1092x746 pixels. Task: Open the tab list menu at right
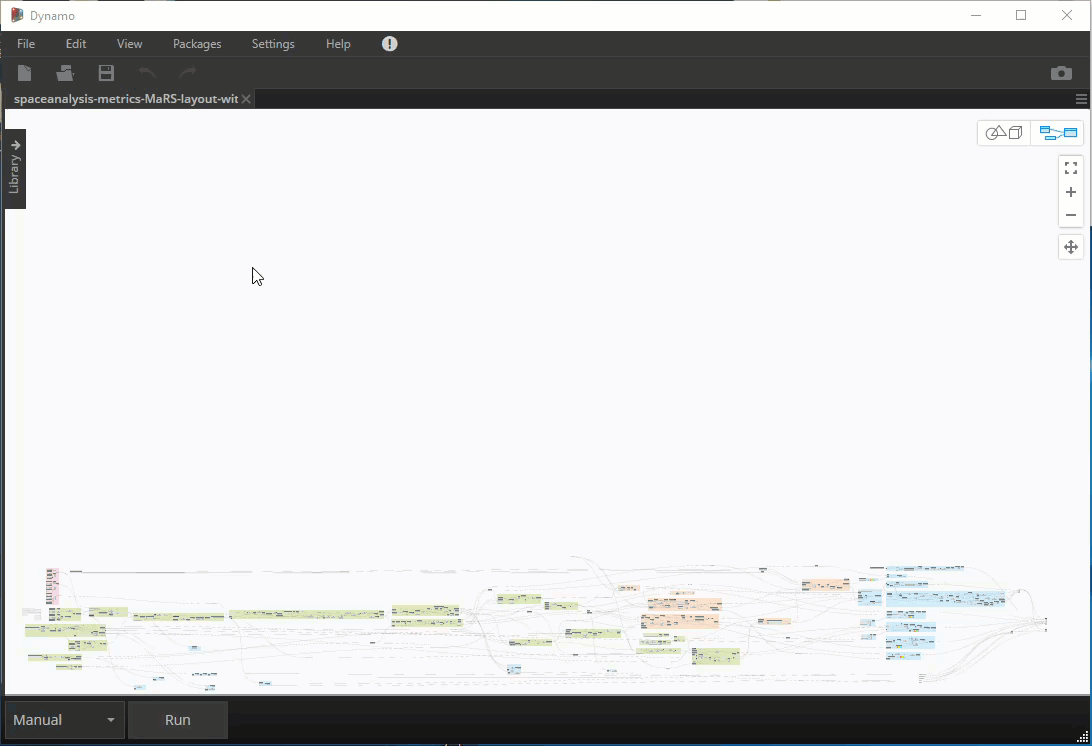tap(1081, 99)
